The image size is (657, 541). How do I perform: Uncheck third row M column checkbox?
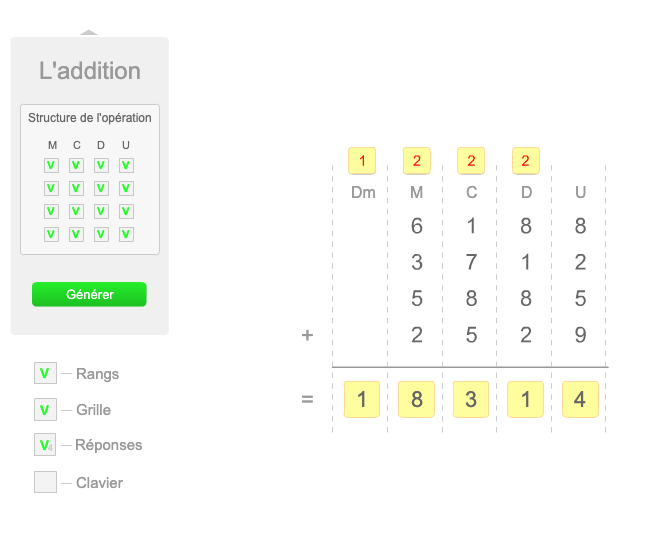pyautogui.click(x=51, y=211)
